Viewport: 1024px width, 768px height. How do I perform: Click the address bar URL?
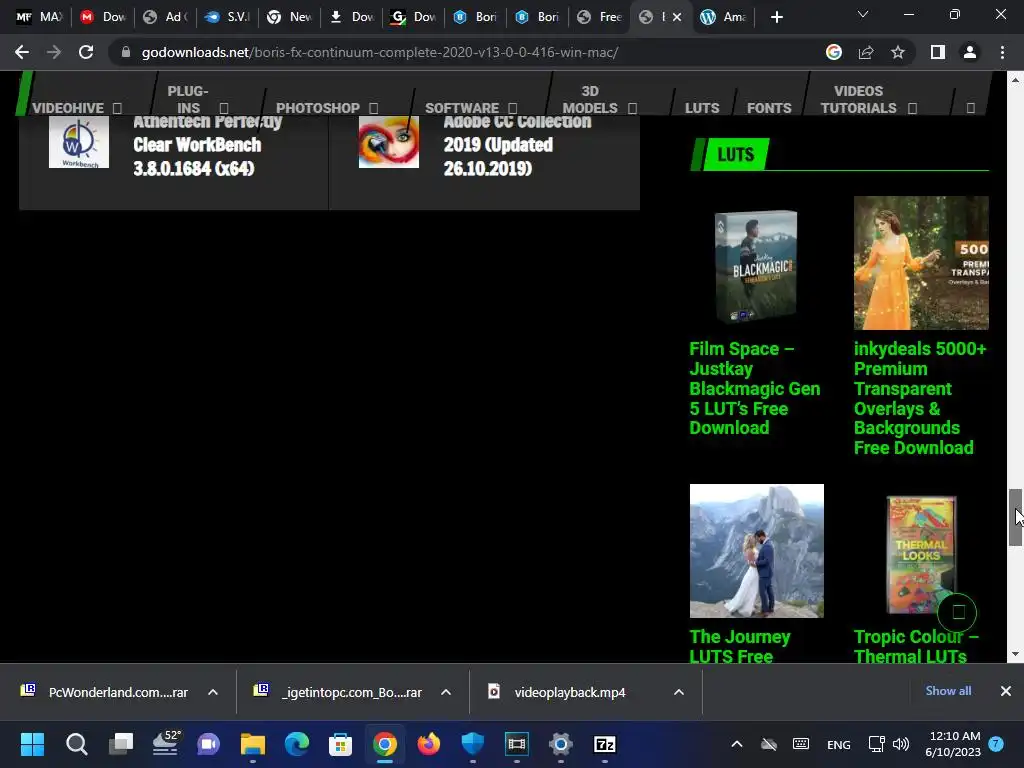coord(379,52)
